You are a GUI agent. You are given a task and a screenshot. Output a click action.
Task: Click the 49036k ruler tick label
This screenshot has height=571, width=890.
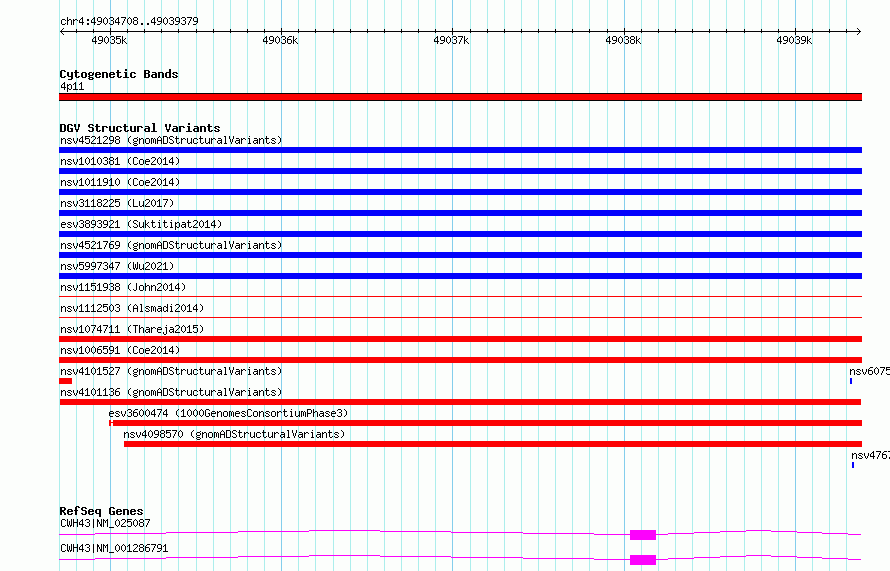280,40
